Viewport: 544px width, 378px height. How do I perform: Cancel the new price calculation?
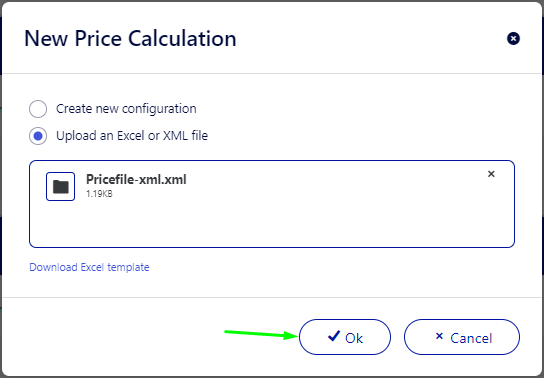point(462,337)
